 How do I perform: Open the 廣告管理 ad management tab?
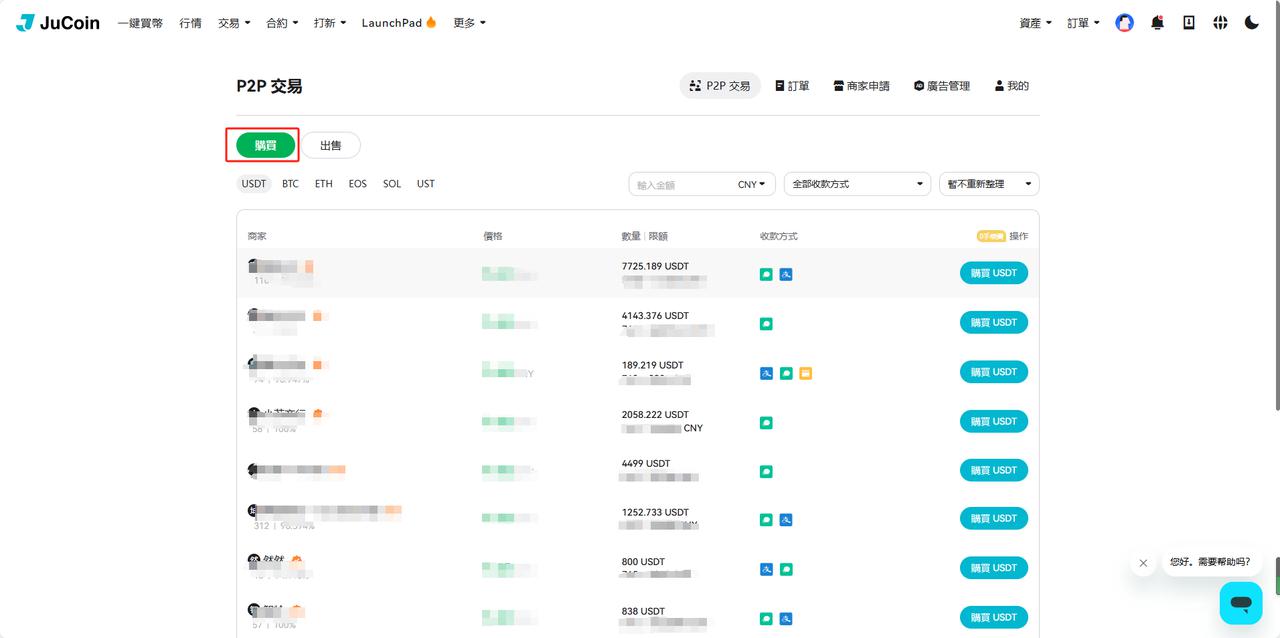coord(942,86)
